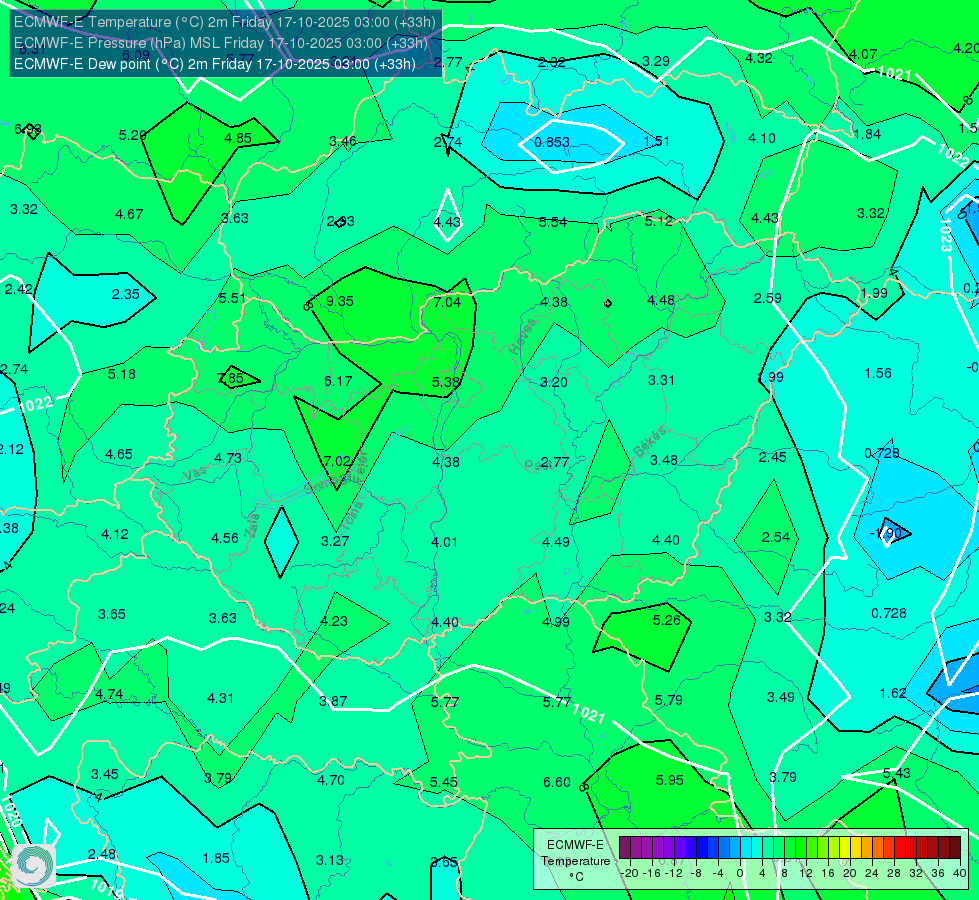Click the 3.87 temperature value
The height and width of the screenshot is (900, 979).
pyautogui.click(x=333, y=701)
